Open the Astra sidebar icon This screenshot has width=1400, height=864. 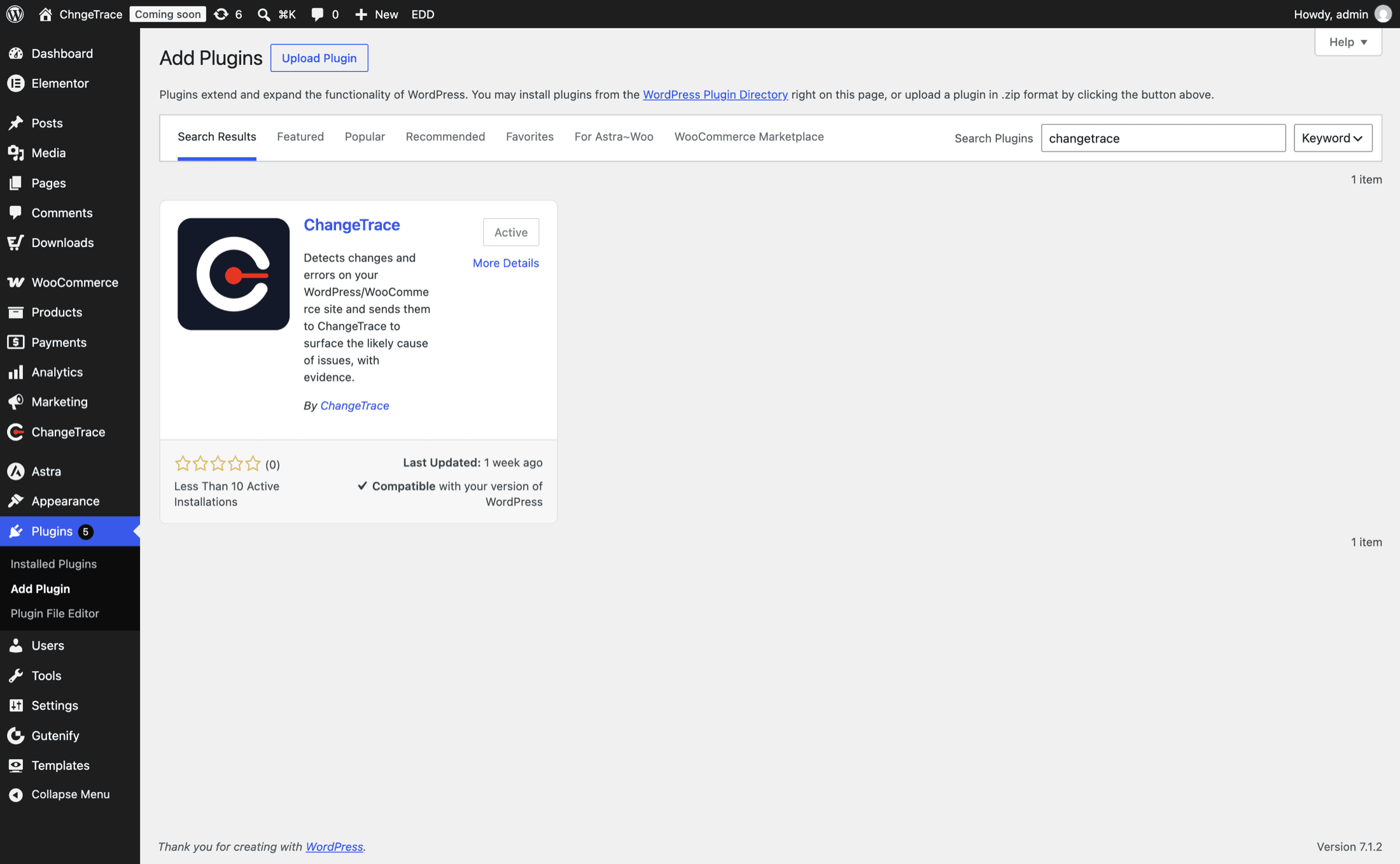tap(16, 471)
